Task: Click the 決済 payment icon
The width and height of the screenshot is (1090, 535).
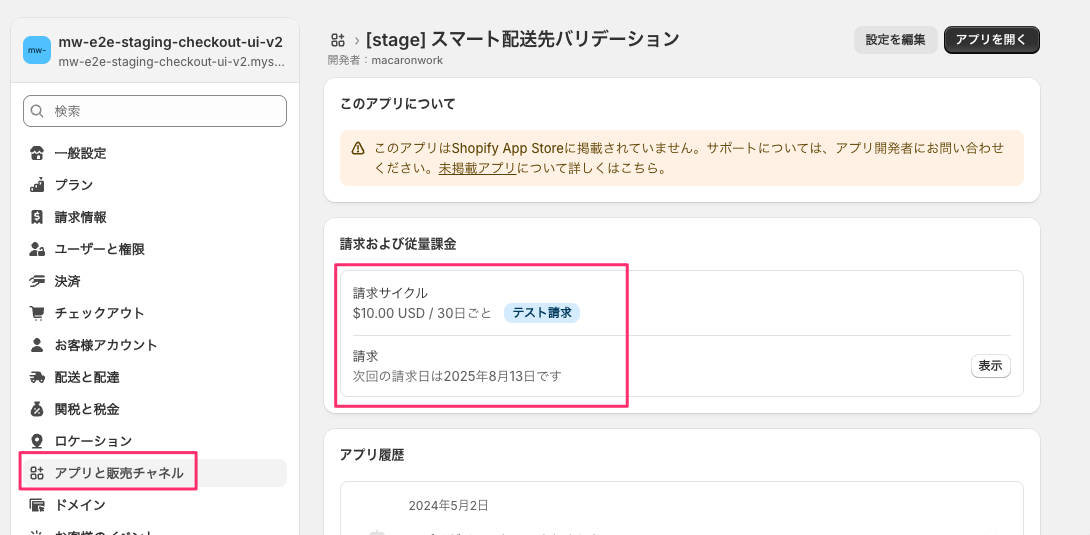Action: 37,281
